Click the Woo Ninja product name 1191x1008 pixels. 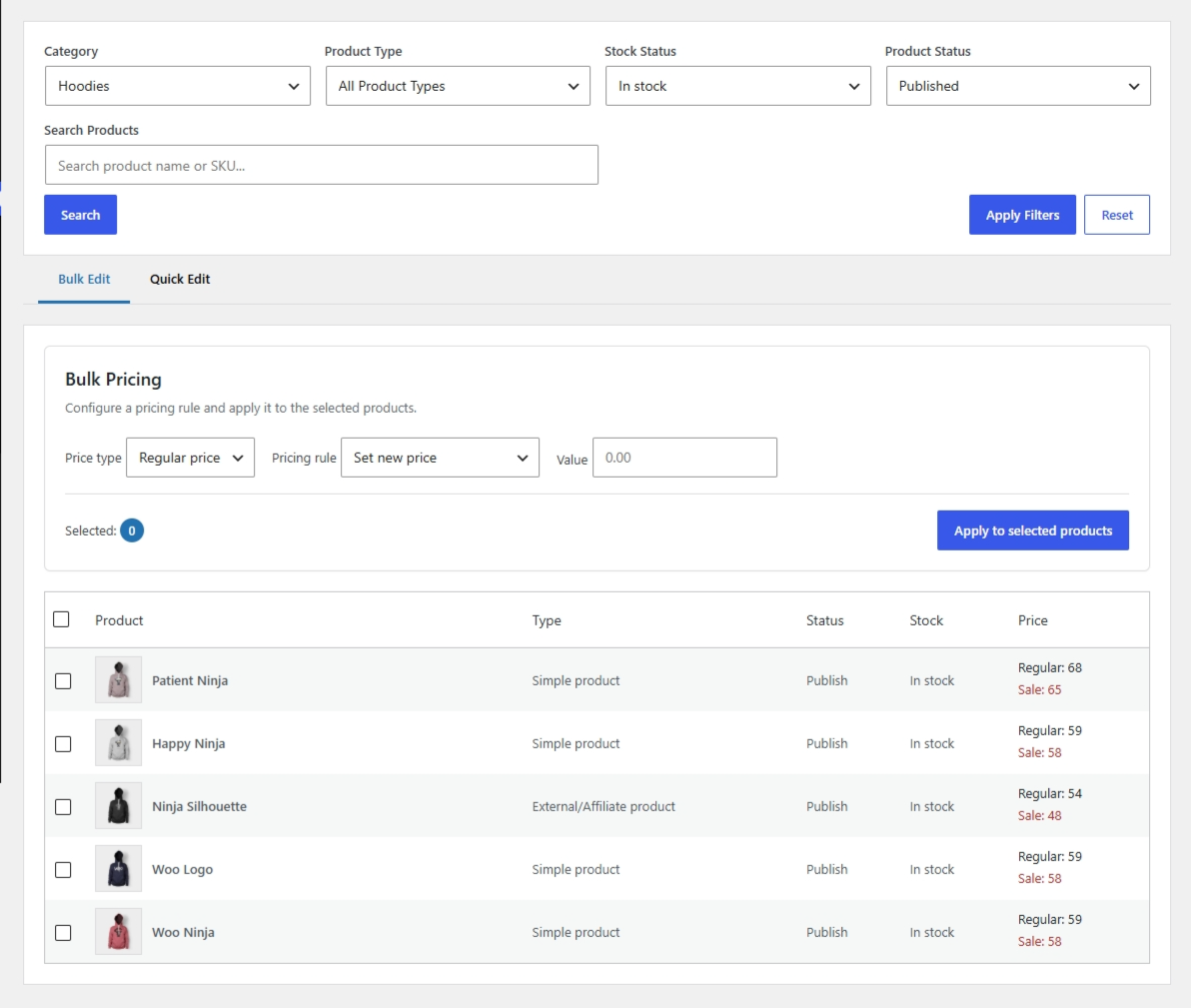pos(183,933)
